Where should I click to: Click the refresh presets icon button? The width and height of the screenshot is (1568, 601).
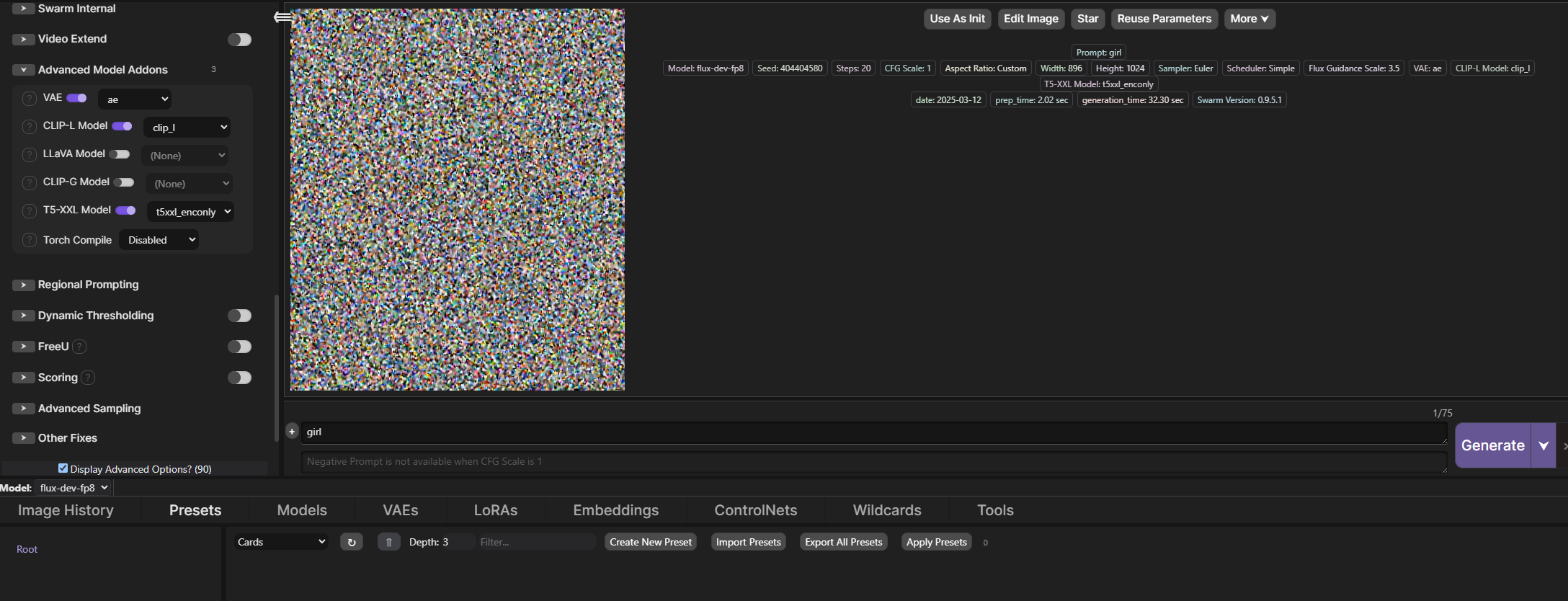click(352, 542)
